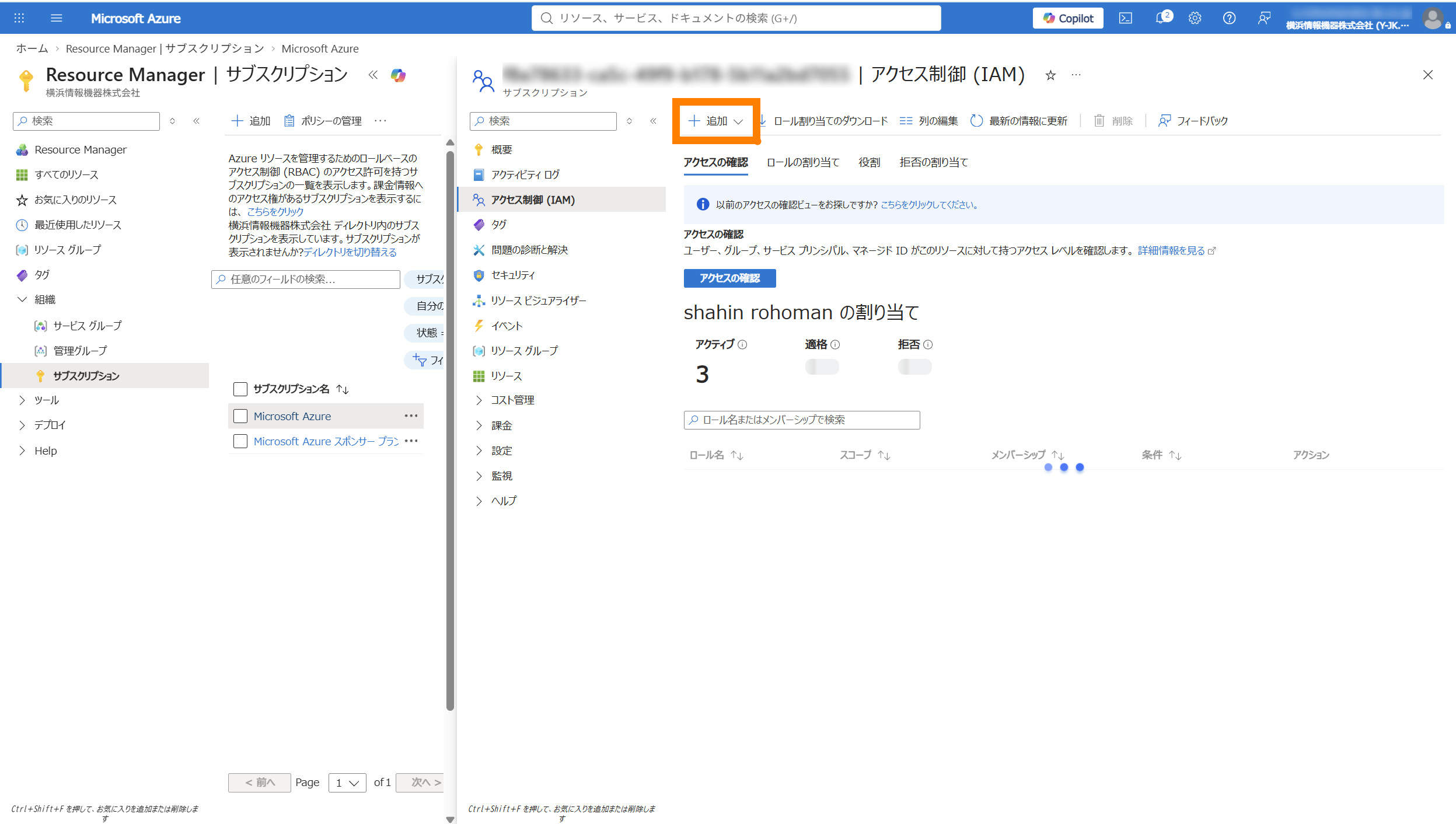Screen dimensions: 1456x824
Task: Click the blue アクセスの確認 button
Action: pos(729,278)
